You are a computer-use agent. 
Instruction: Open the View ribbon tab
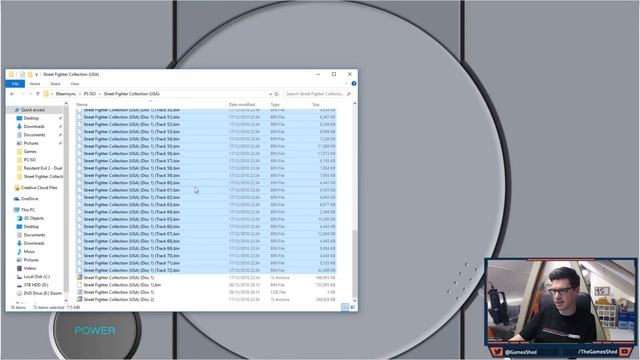click(75, 84)
